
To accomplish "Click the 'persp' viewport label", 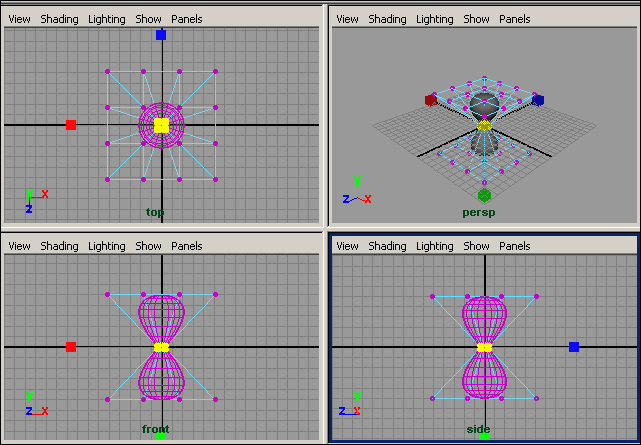I will click(x=478, y=212).
